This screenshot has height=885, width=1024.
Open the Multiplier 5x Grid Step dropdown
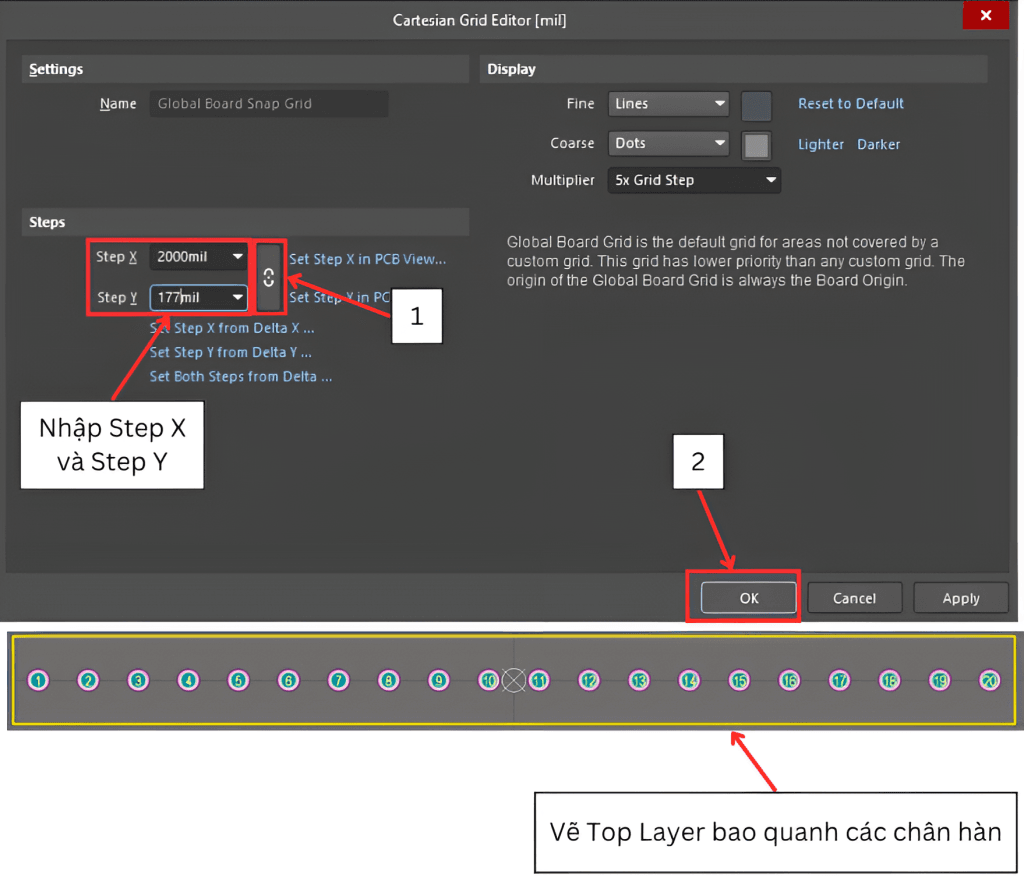click(770, 181)
